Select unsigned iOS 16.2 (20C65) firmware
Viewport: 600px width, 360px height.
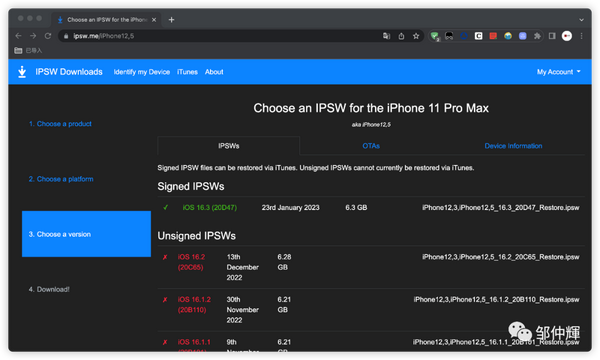[x=191, y=262]
